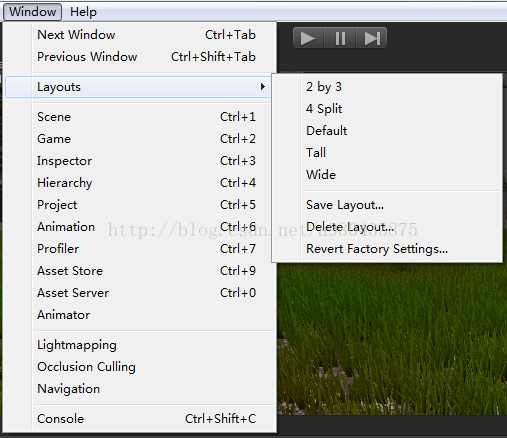This screenshot has height=438, width=507.
Task: Open the Animator window entry
Action: coord(140,315)
